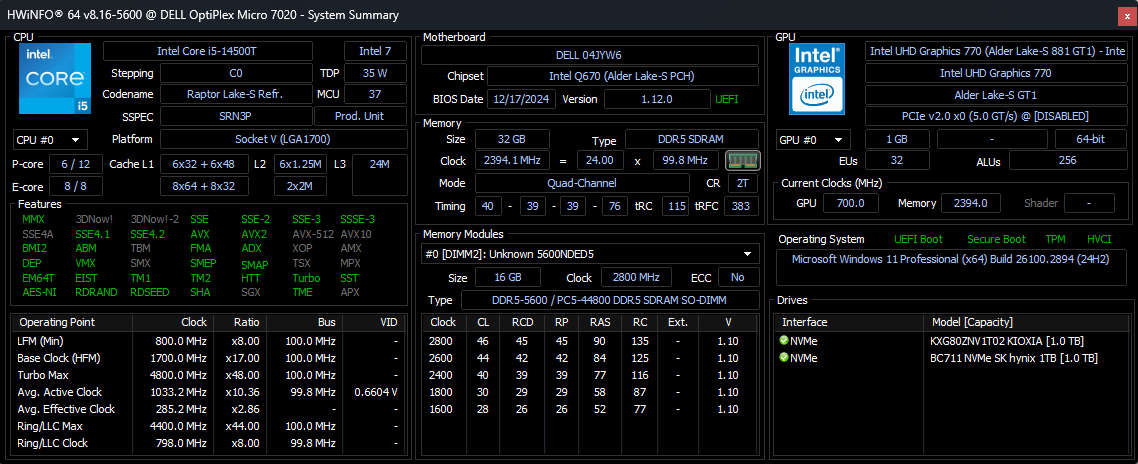The width and height of the screenshot is (1138, 464).
Task: Open the GPU #0 selector dropdown
Action: click(x=813, y=139)
